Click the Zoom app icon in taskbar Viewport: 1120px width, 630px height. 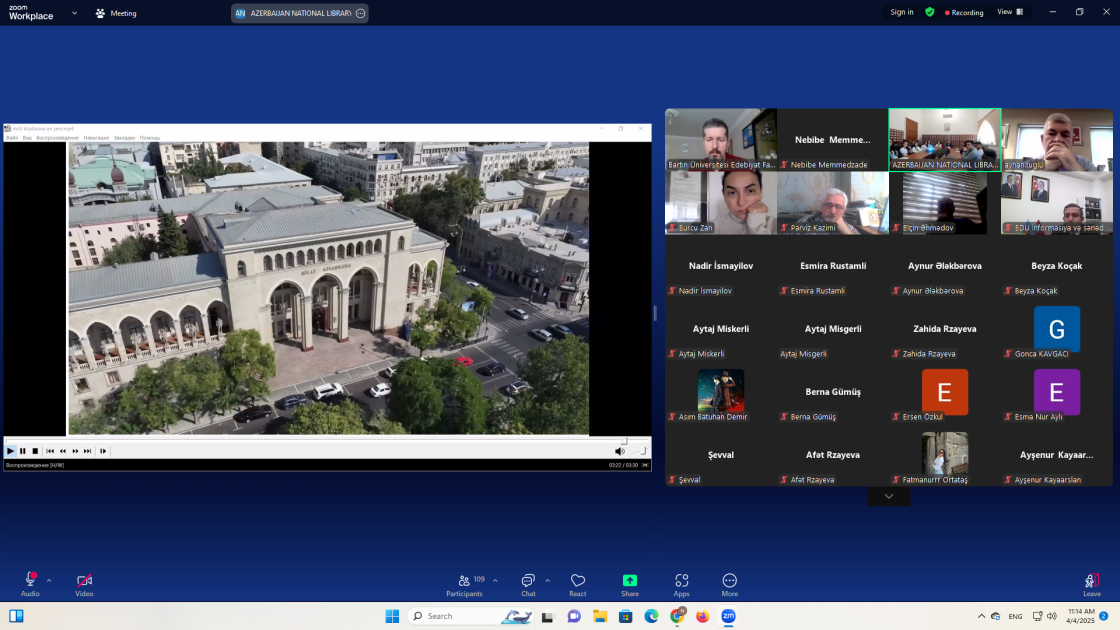tap(728, 616)
